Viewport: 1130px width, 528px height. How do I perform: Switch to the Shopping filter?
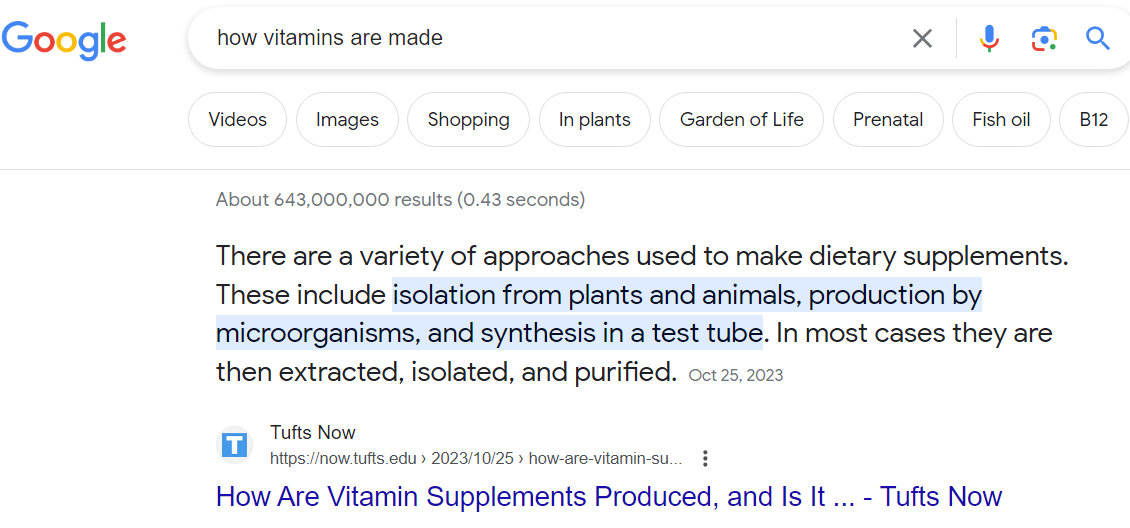pyautogui.click(x=468, y=120)
